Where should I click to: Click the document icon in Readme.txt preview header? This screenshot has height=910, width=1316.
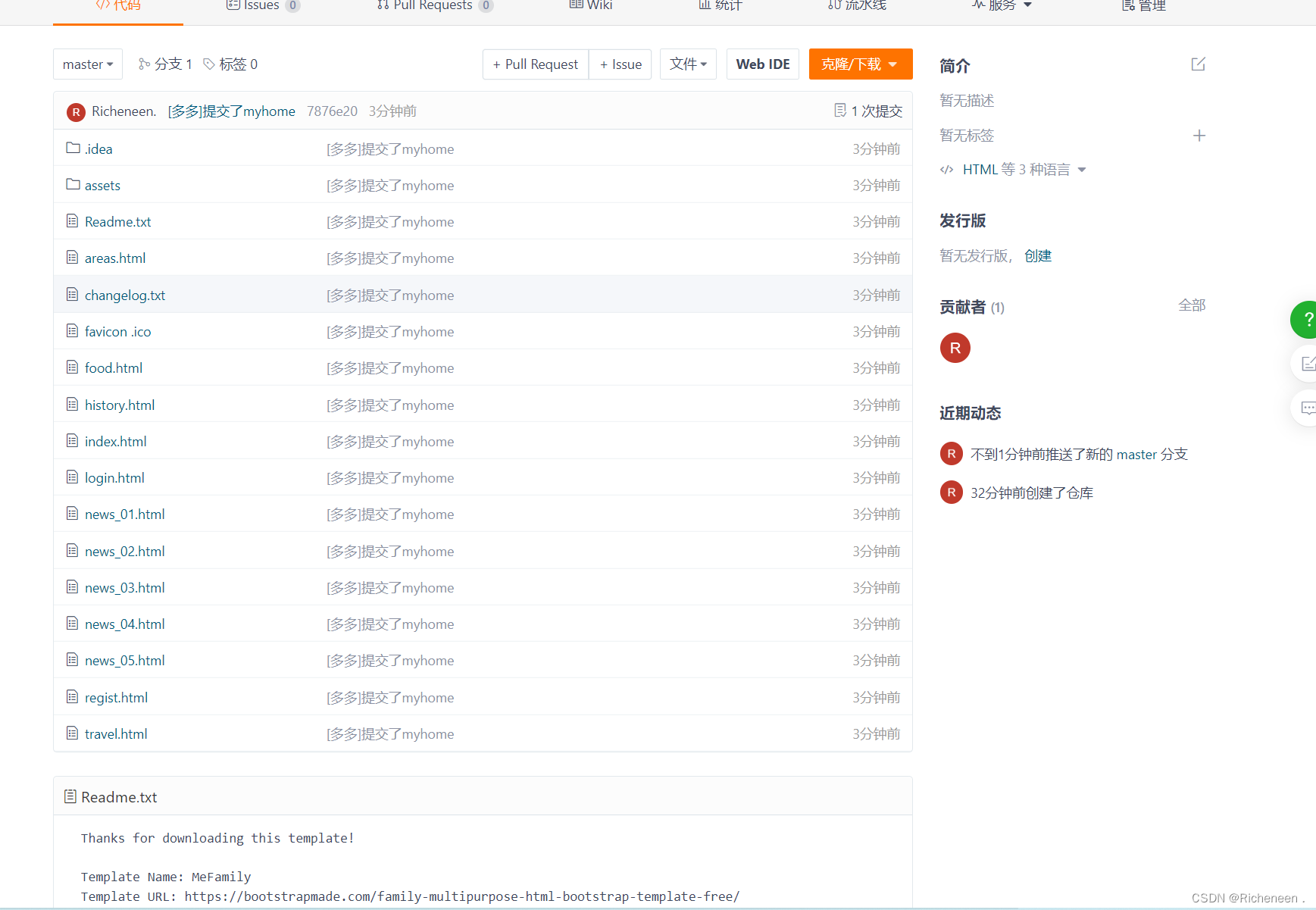[x=70, y=796]
